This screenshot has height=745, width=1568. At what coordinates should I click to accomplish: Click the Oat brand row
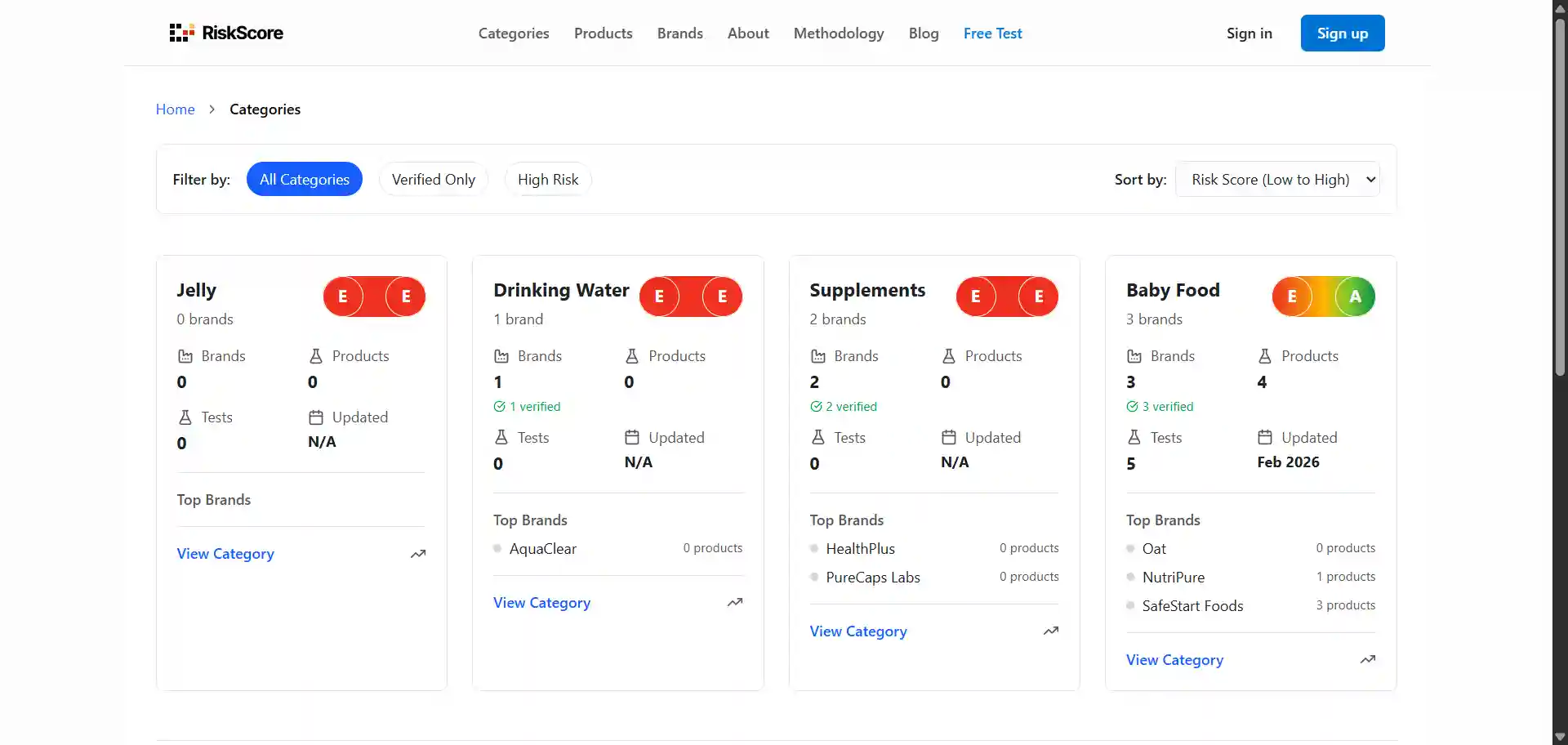click(x=1251, y=549)
